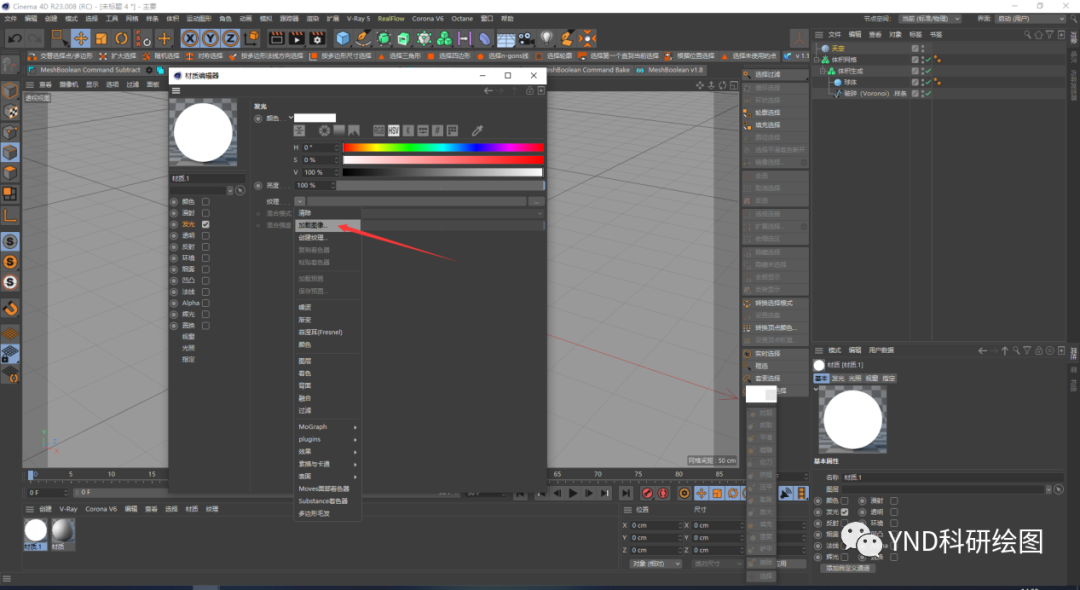Viewport: 1080px width, 590px height.
Task: Choose 菲涅耳(Fresnel) from texture menu
Action: point(328,332)
